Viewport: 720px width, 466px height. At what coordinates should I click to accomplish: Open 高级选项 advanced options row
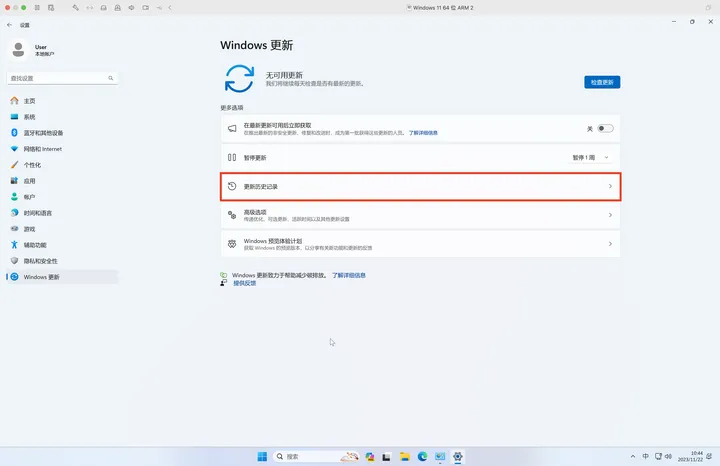point(421,215)
